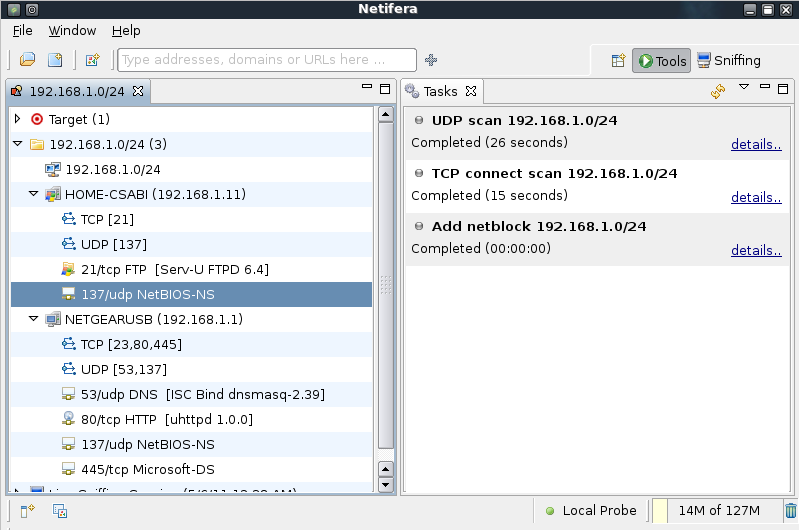Click the address and URL input field
799x530 pixels.
pos(267,60)
